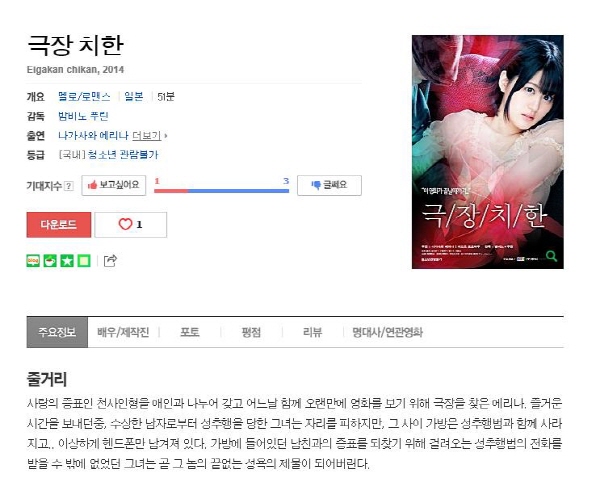Open the 리뷰 tab
This screenshot has width=600, height=488.
[x=312, y=332]
